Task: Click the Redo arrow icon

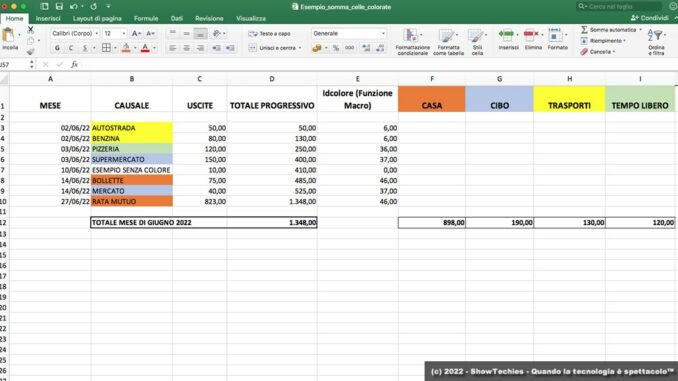Action: [93, 6]
